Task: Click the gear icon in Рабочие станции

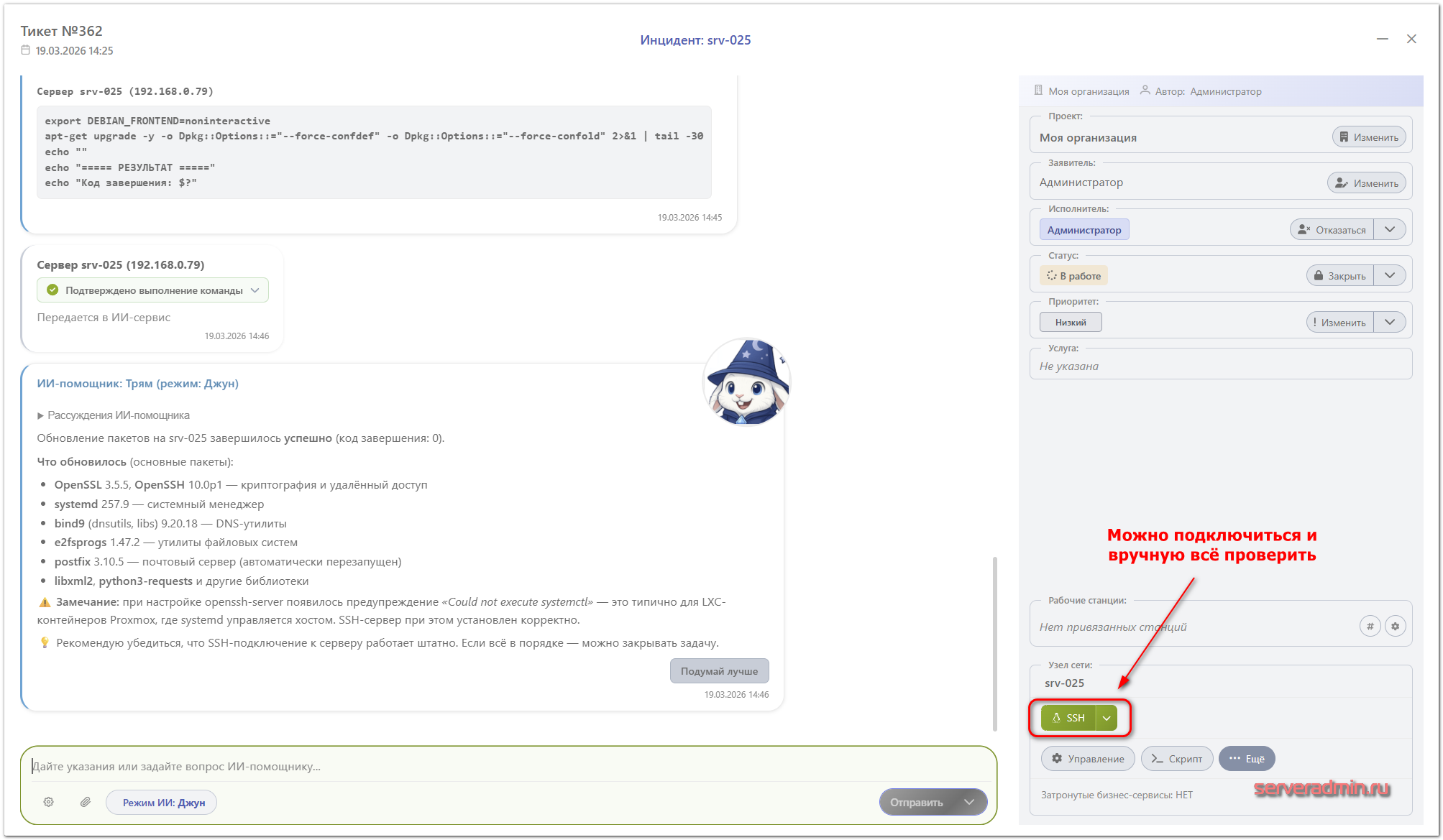Action: pyautogui.click(x=1395, y=627)
